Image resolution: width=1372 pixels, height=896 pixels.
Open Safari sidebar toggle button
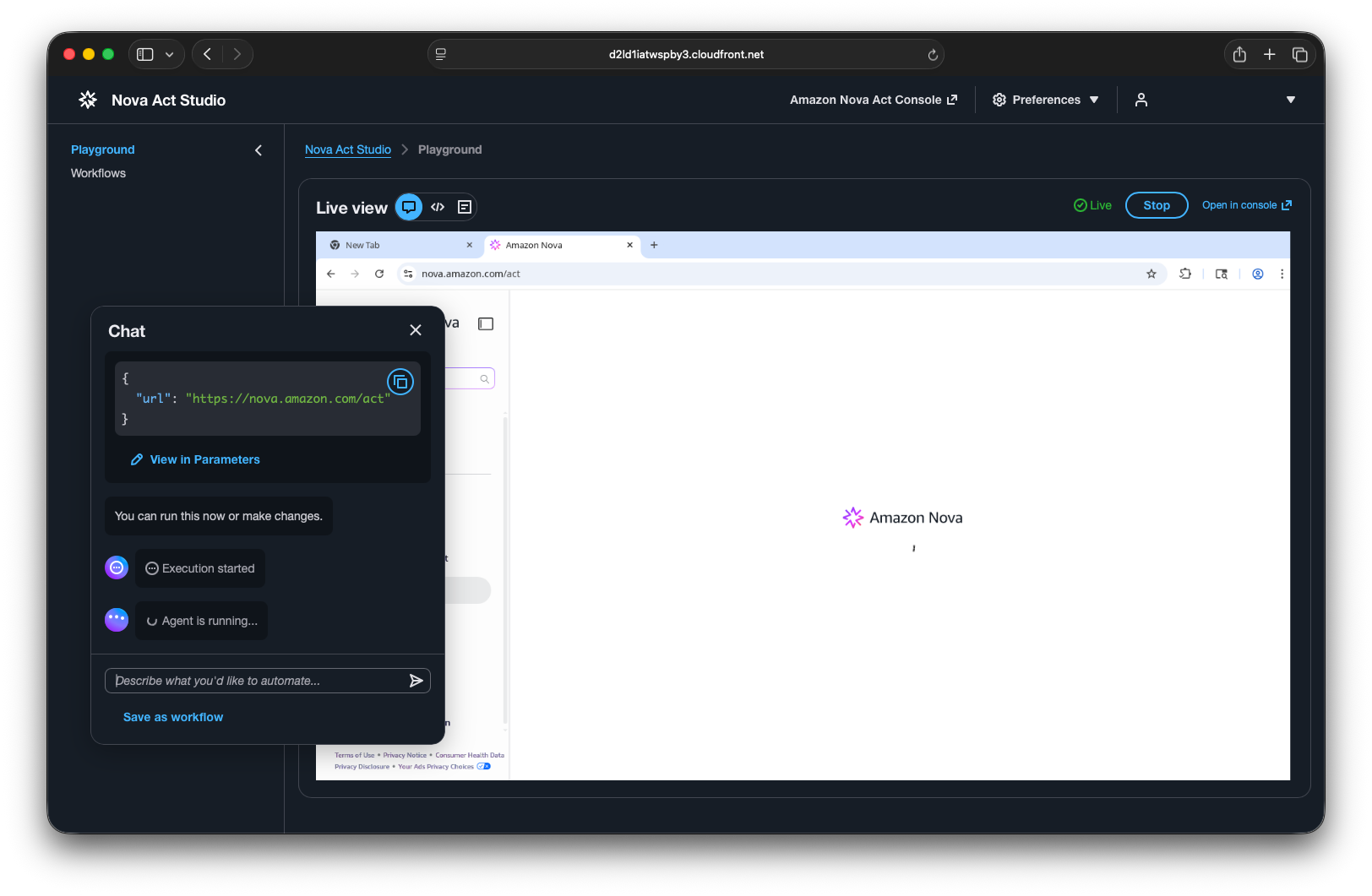click(145, 54)
